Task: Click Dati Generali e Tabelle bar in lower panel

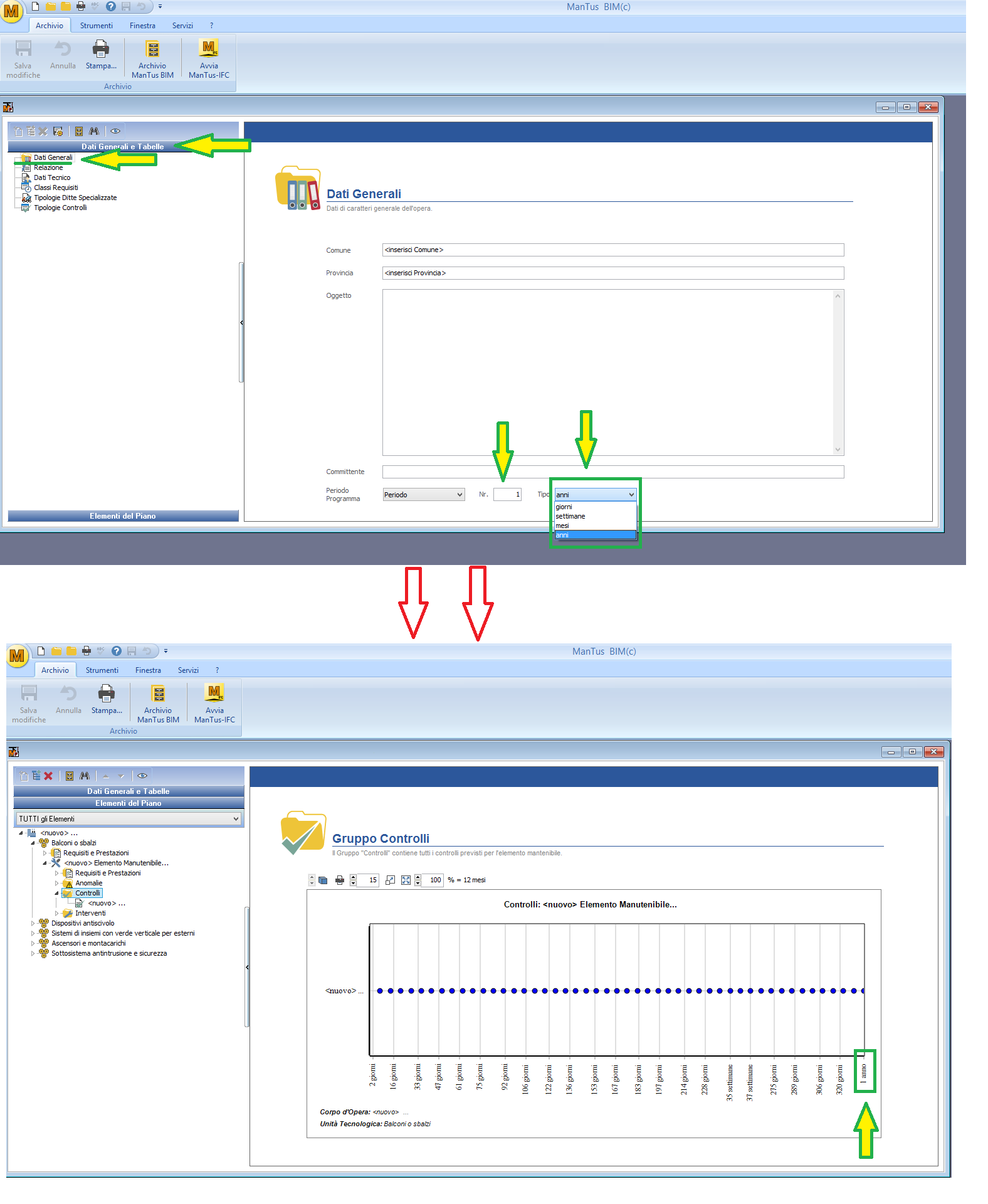Action: 129,791
